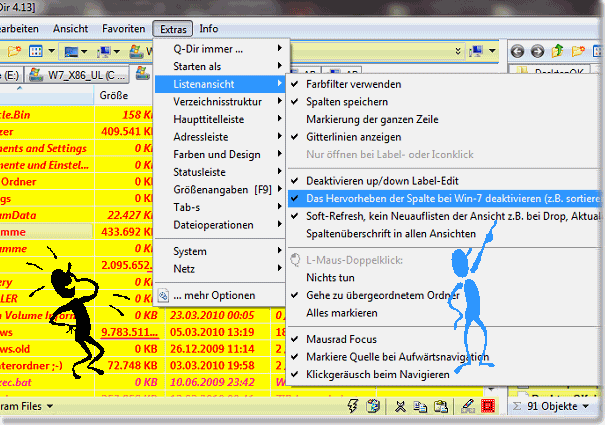605x425 pixels.
Task: Go back with the right pane back arrow
Action: (517, 51)
